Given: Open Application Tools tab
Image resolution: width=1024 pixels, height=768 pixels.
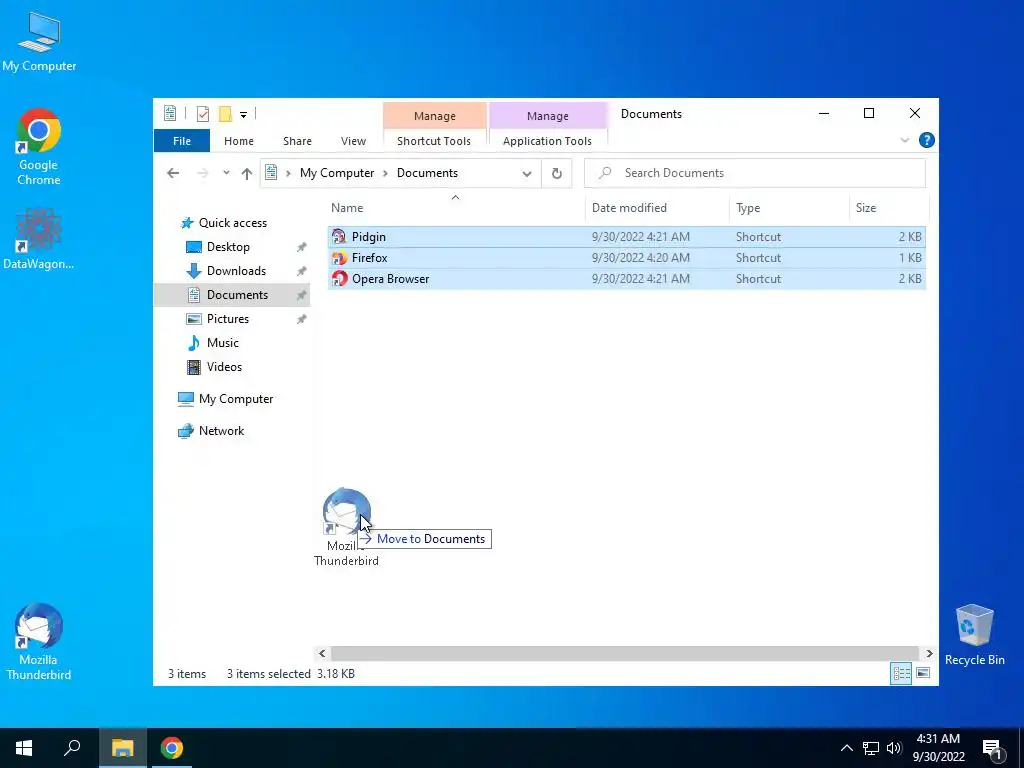Looking at the screenshot, I should click(x=547, y=141).
